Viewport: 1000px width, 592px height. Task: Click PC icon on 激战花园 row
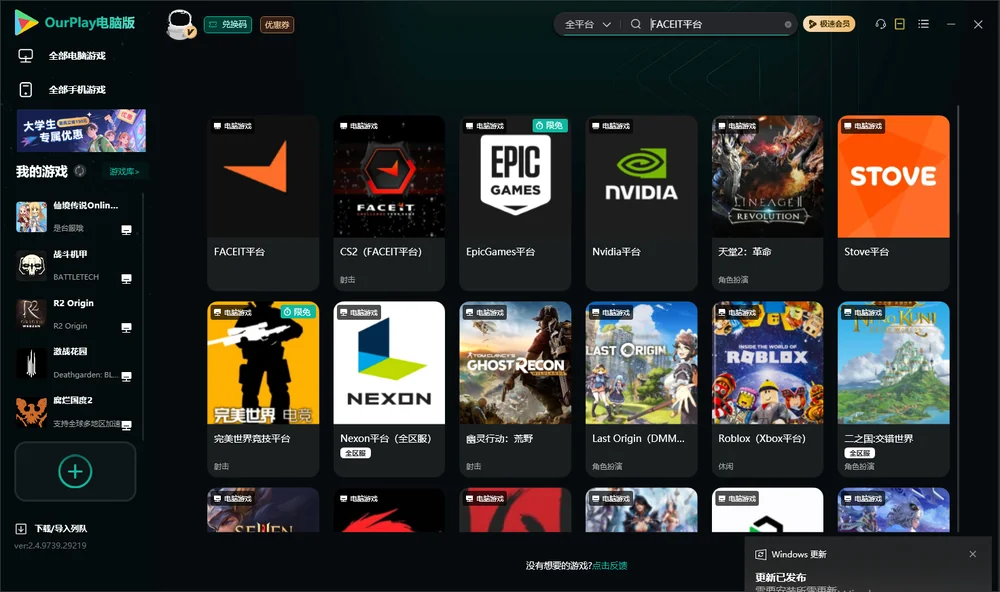click(126, 376)
